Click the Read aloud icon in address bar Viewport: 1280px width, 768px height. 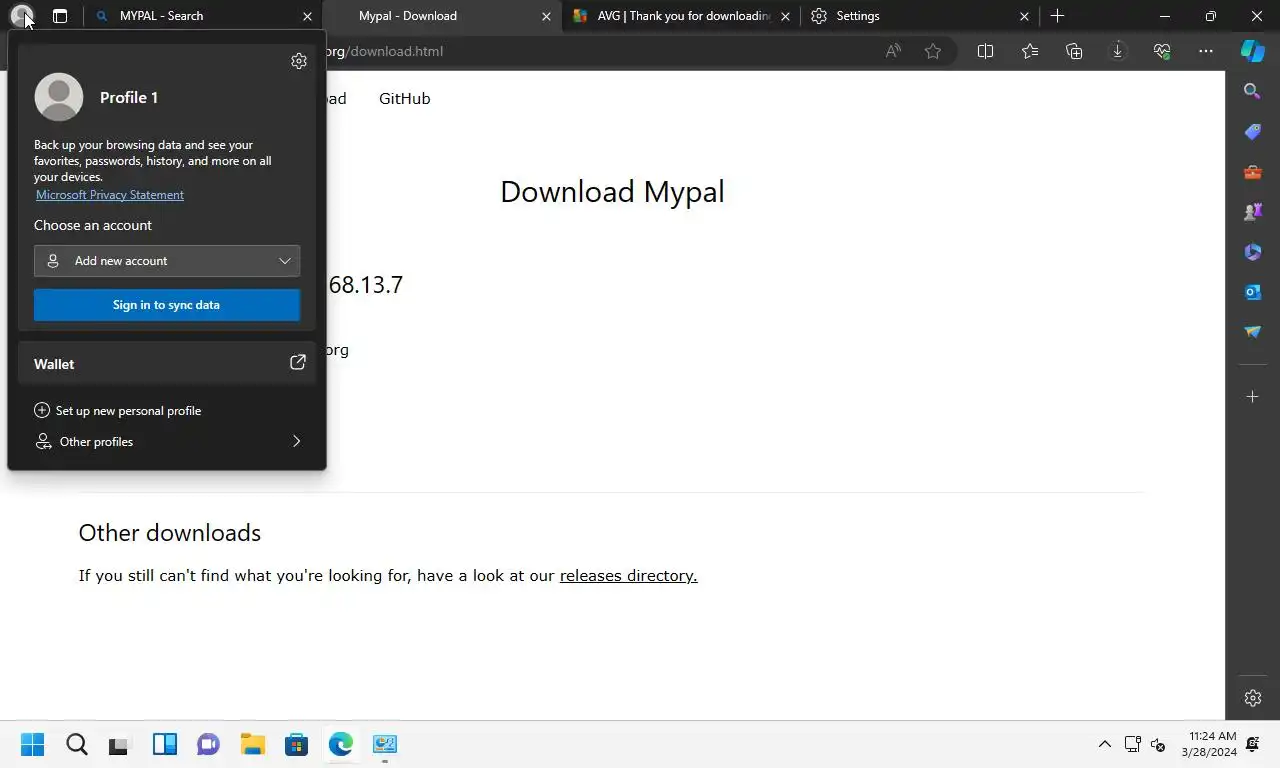coord(893,51)
